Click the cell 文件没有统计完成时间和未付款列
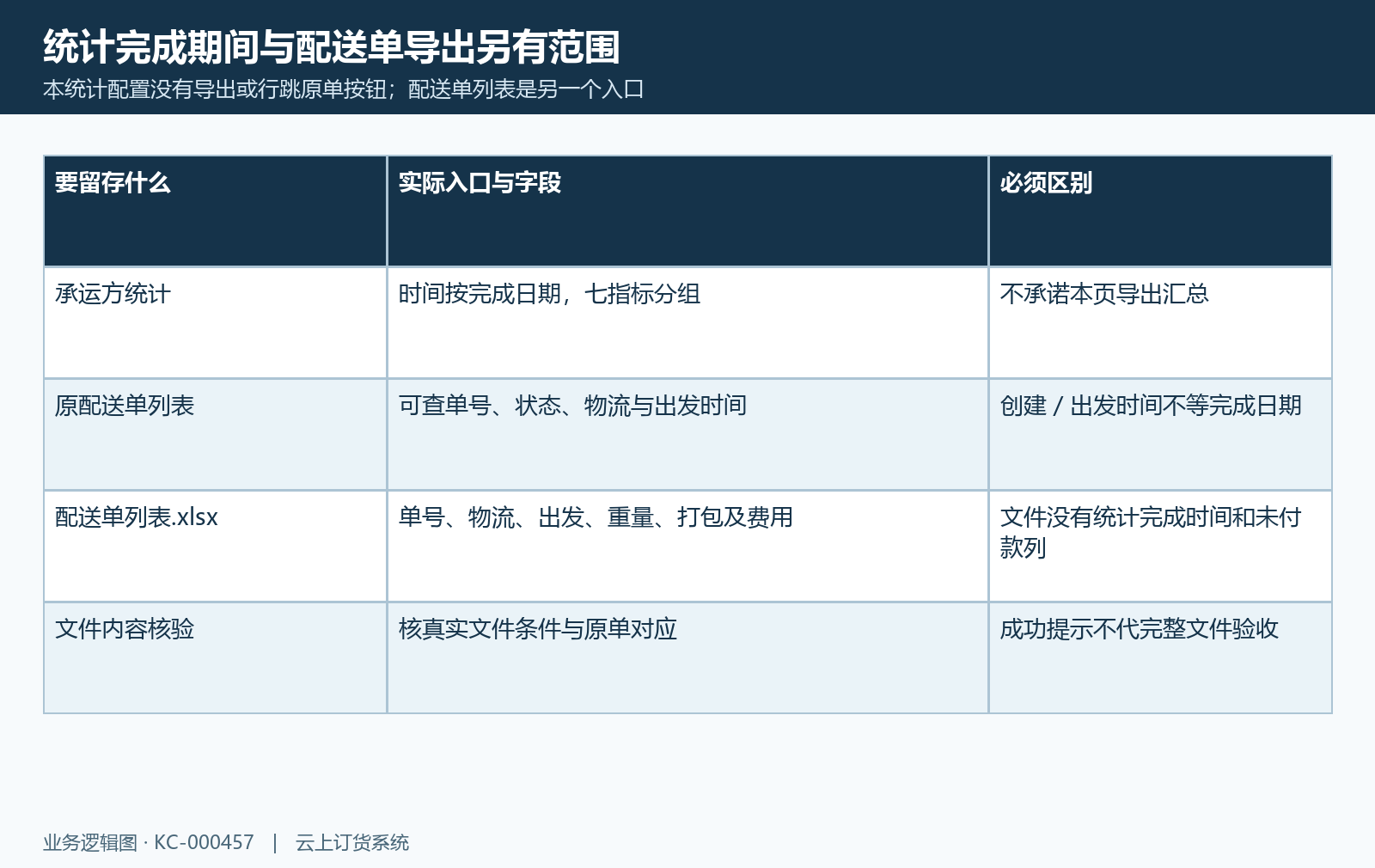1375x868 pixels. point(1160,546)
